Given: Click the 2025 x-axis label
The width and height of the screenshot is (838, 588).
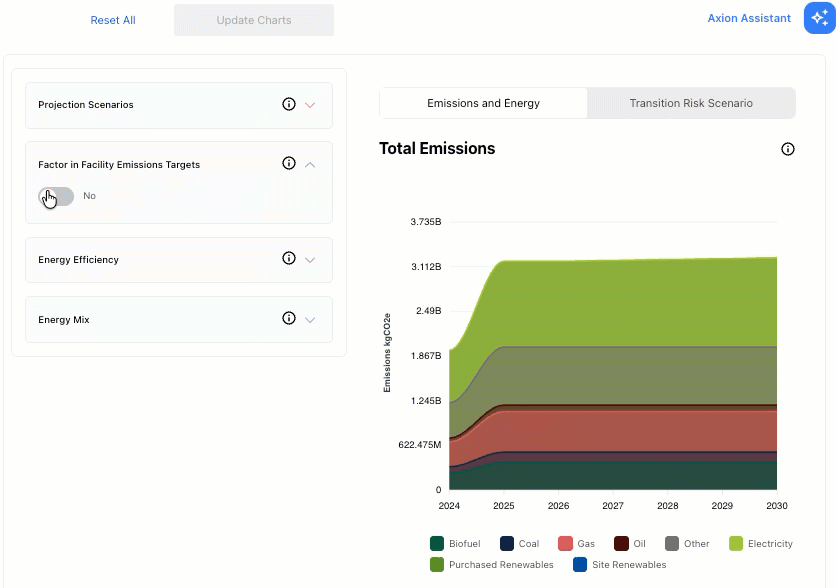Looking at the screenshot, I should click(x=503, y=506).
